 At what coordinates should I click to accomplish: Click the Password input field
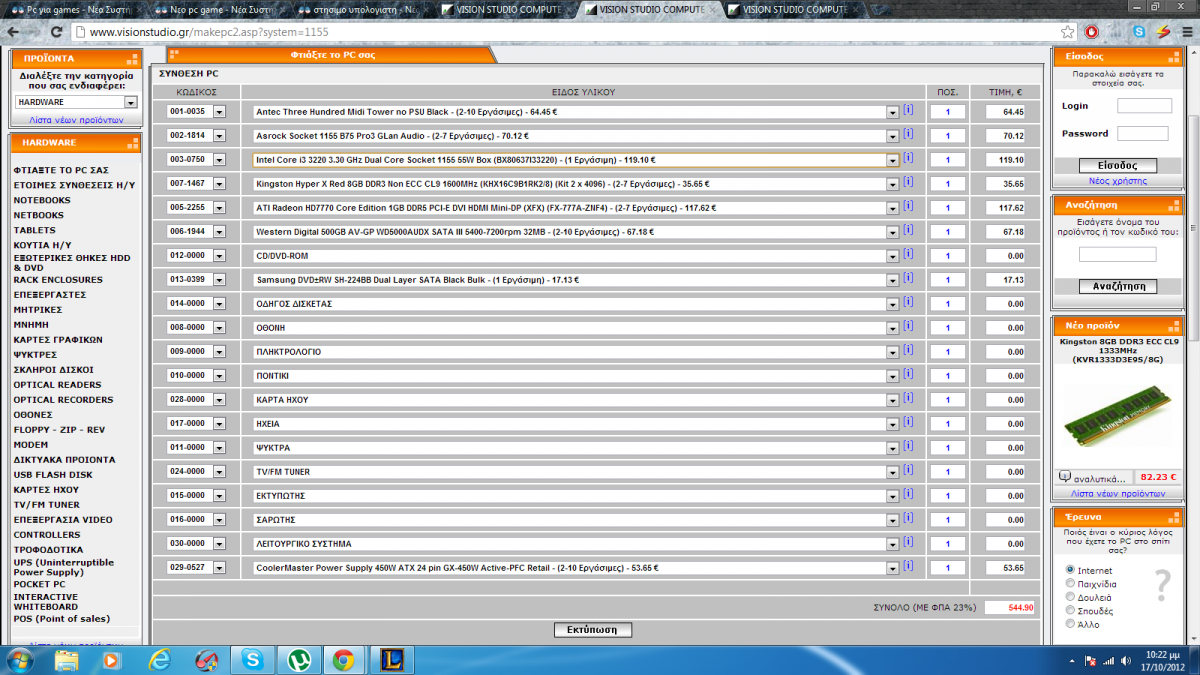(1142, 133)
